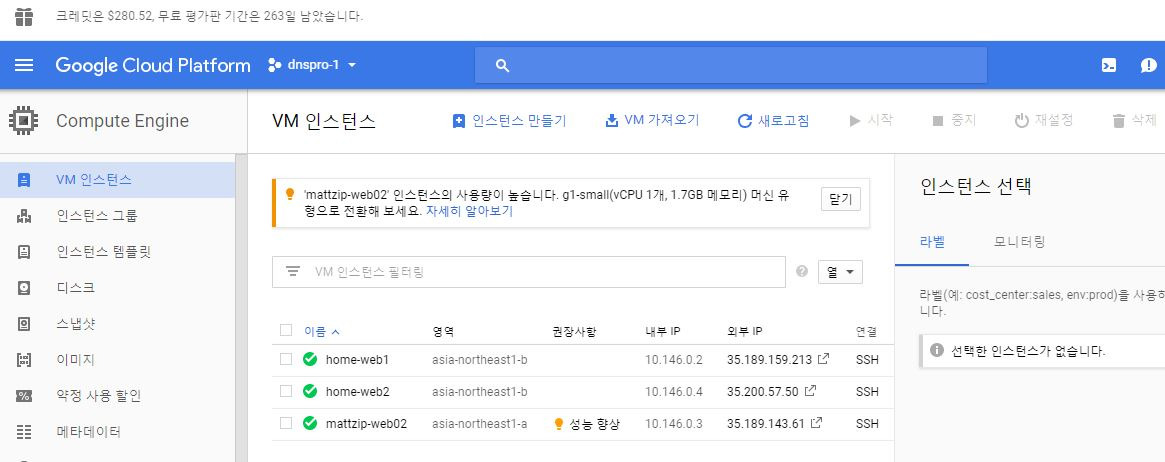Click the 스냅샷 sidebar icon
The width and height of the screenshot is (1165, 462).
[24, 324]
